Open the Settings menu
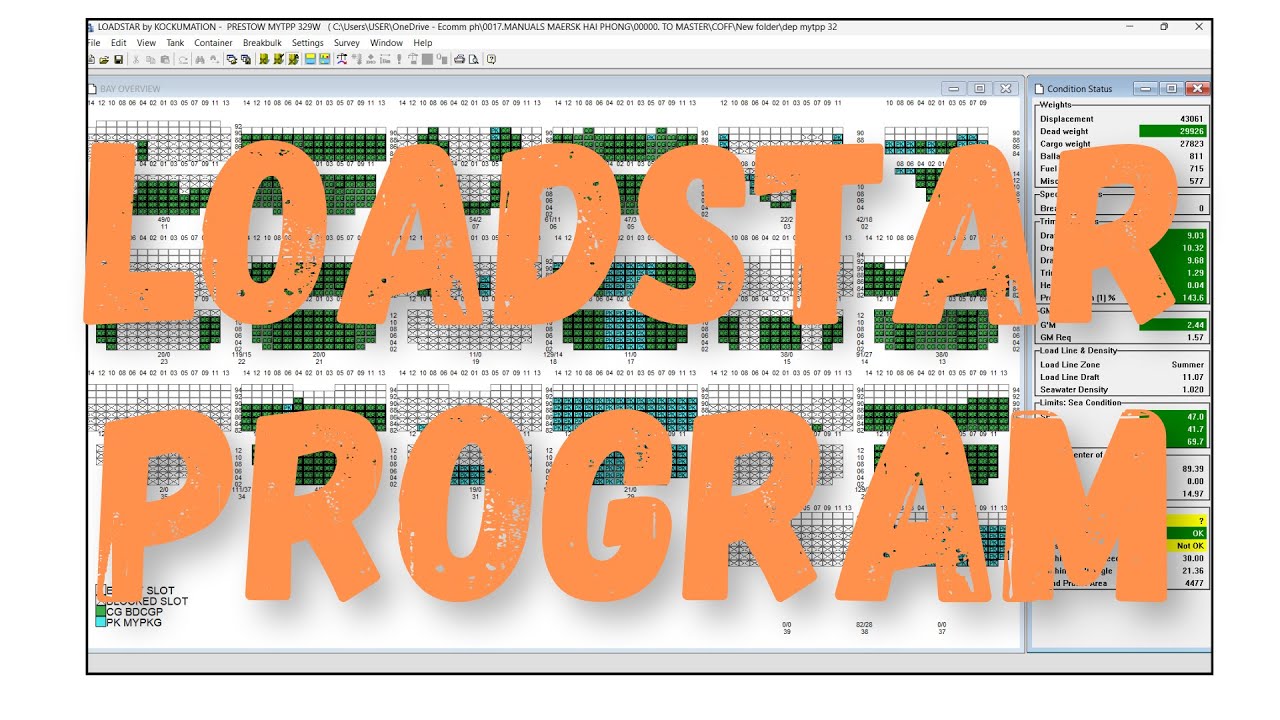 [307, 43]
